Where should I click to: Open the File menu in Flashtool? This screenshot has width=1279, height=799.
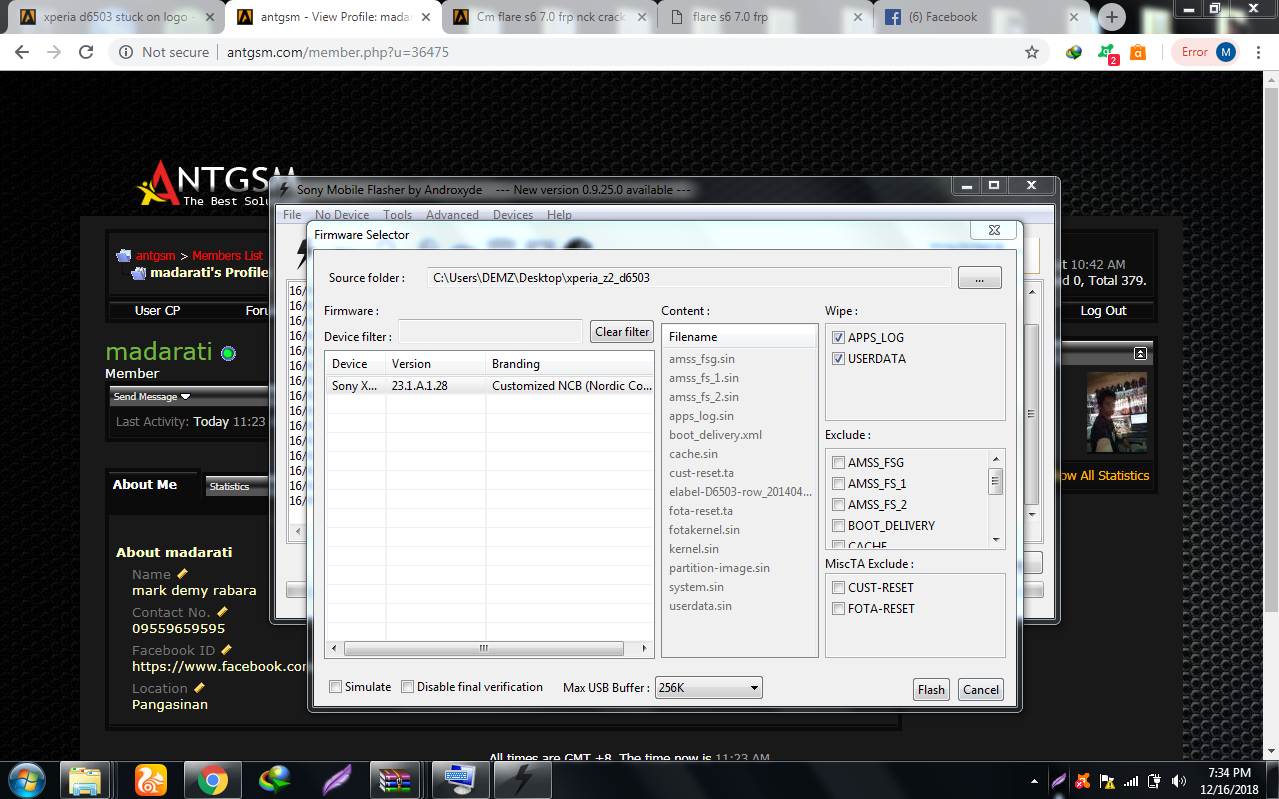[292, 215]
